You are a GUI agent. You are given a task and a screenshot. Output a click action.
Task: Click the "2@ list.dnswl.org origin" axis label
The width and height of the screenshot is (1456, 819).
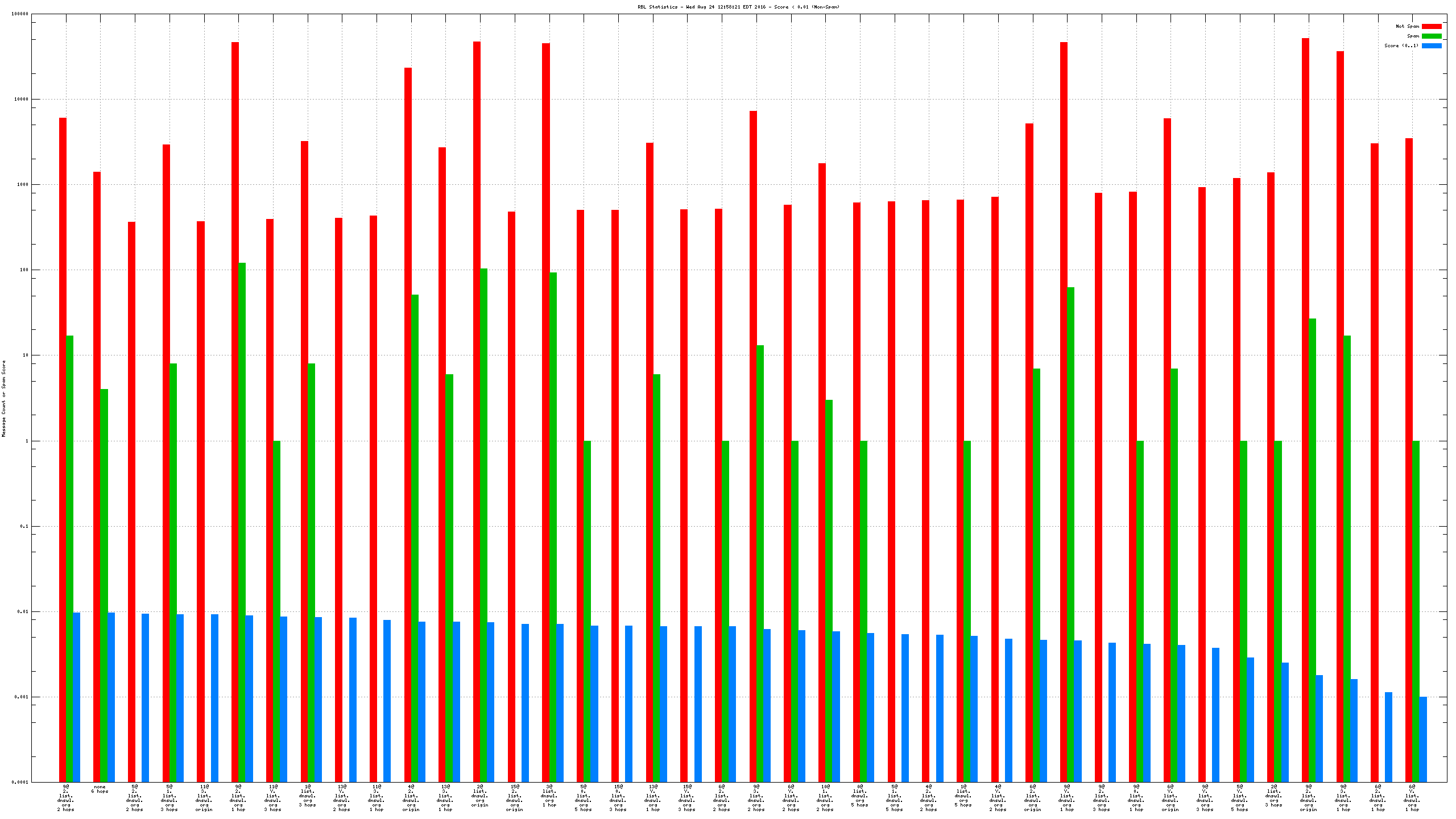[480, 796]
